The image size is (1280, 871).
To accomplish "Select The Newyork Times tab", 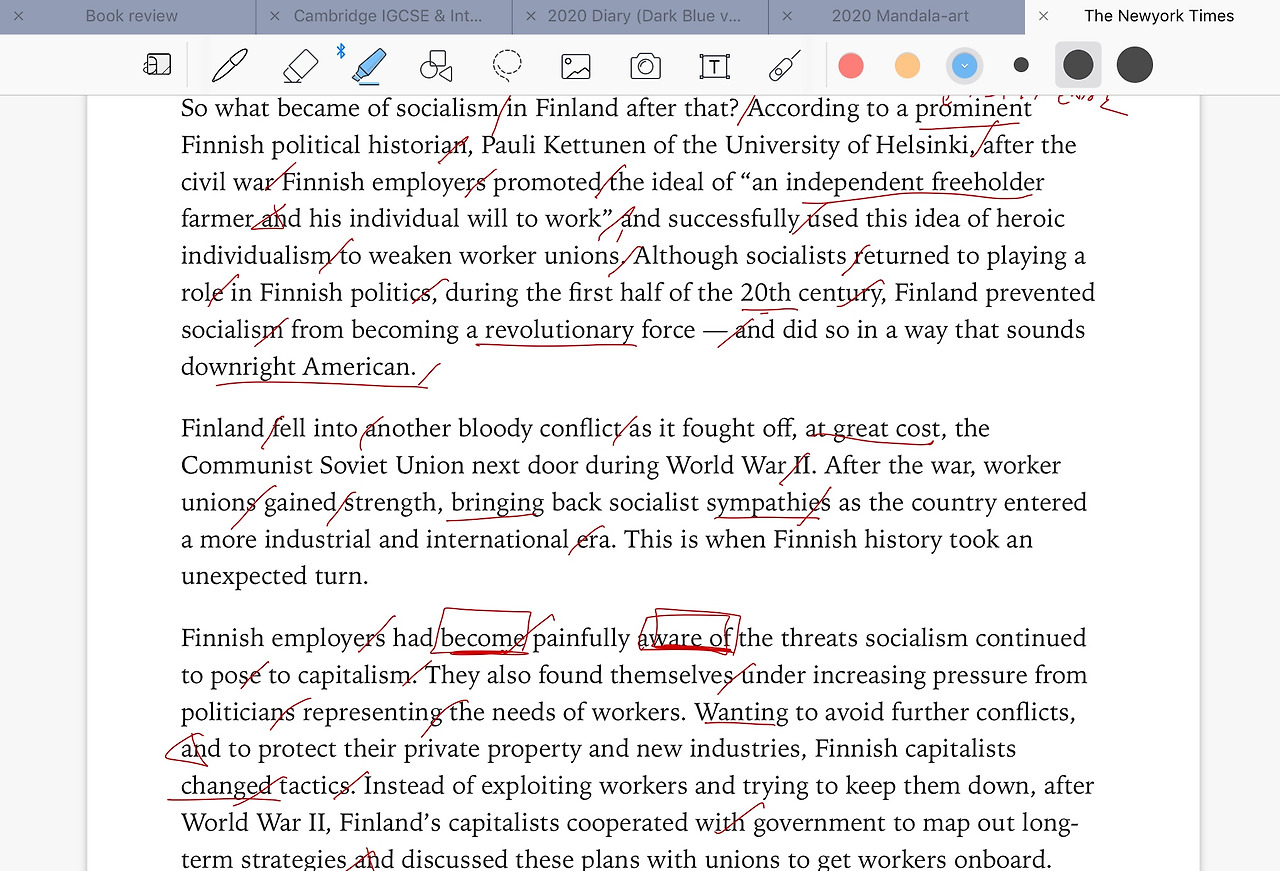I will click(x=1159, y=16).
